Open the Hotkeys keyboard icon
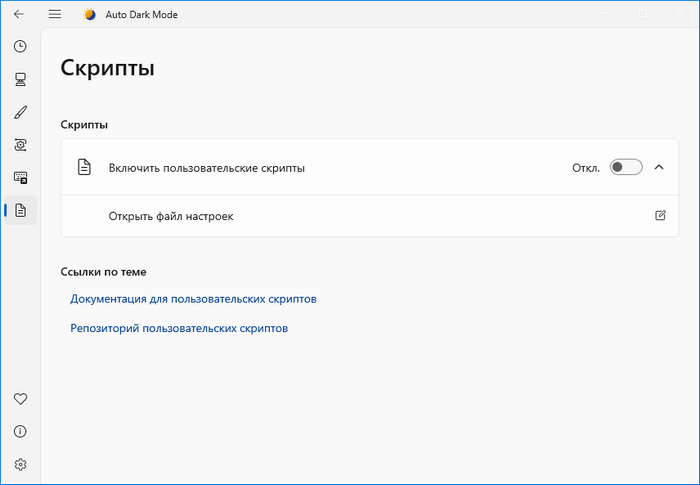700x485 pixels. click(21, 177)
